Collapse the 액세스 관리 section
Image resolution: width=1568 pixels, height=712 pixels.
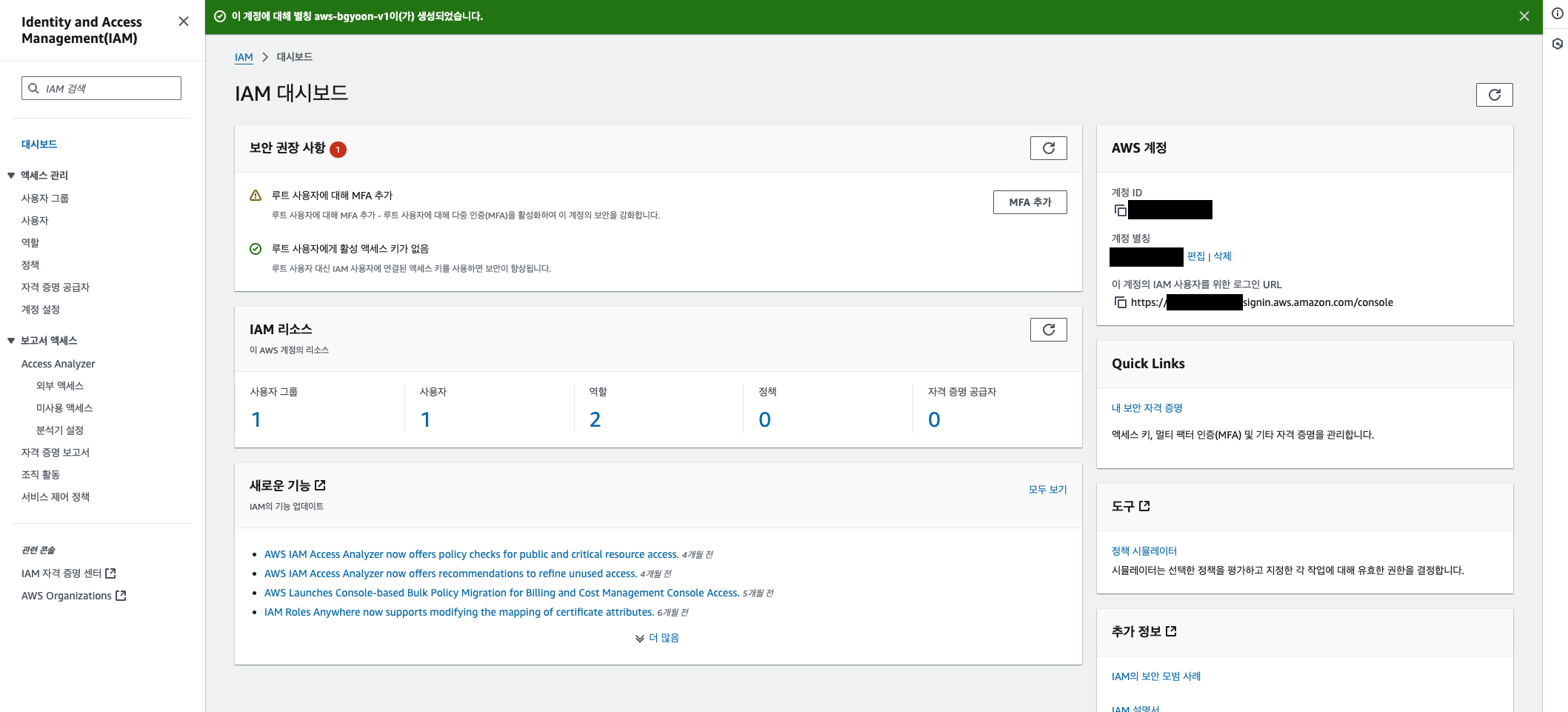pos(11,176)
